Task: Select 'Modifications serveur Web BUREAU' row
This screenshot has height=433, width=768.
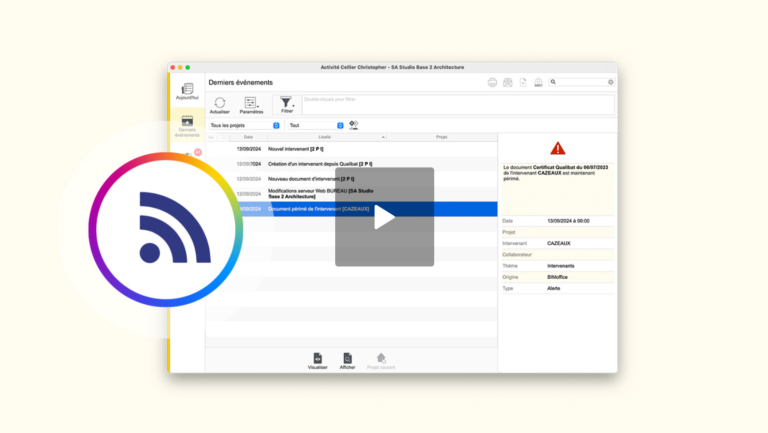Action: (352, 194)
